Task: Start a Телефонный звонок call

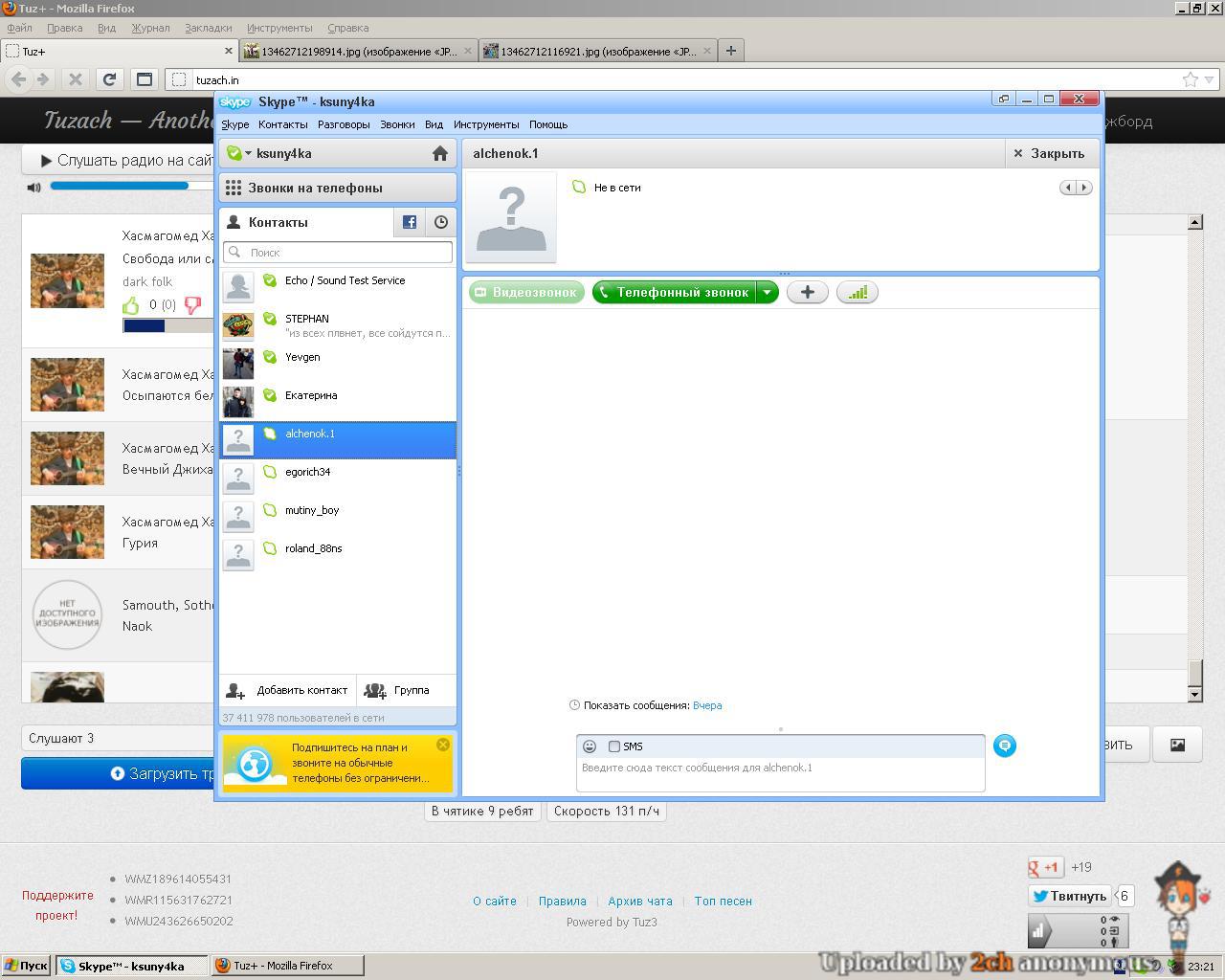Action: [x=675, y=293]
